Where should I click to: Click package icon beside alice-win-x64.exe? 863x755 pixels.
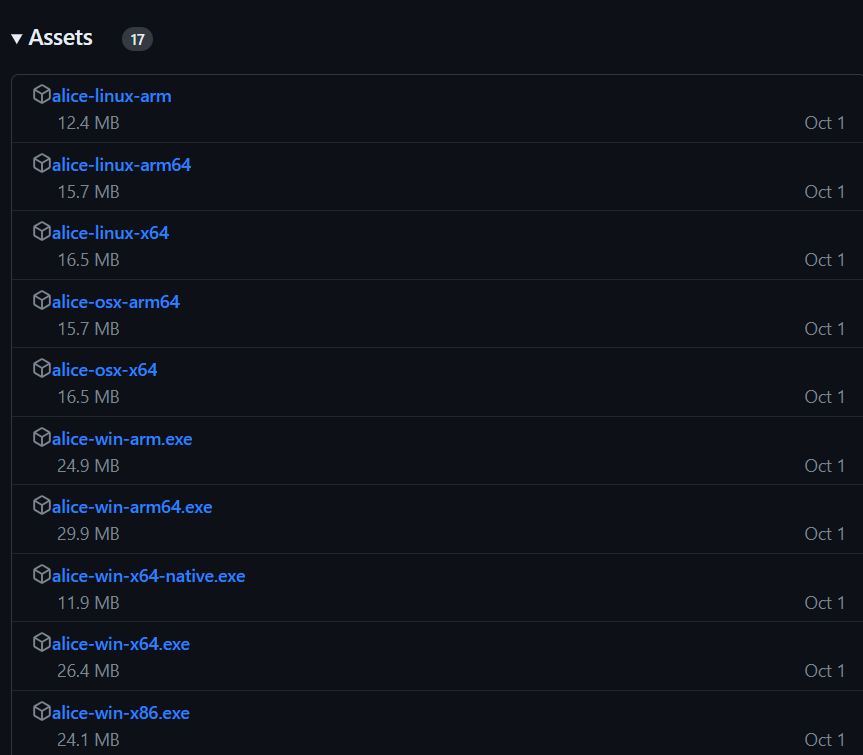tap(41, 643)
